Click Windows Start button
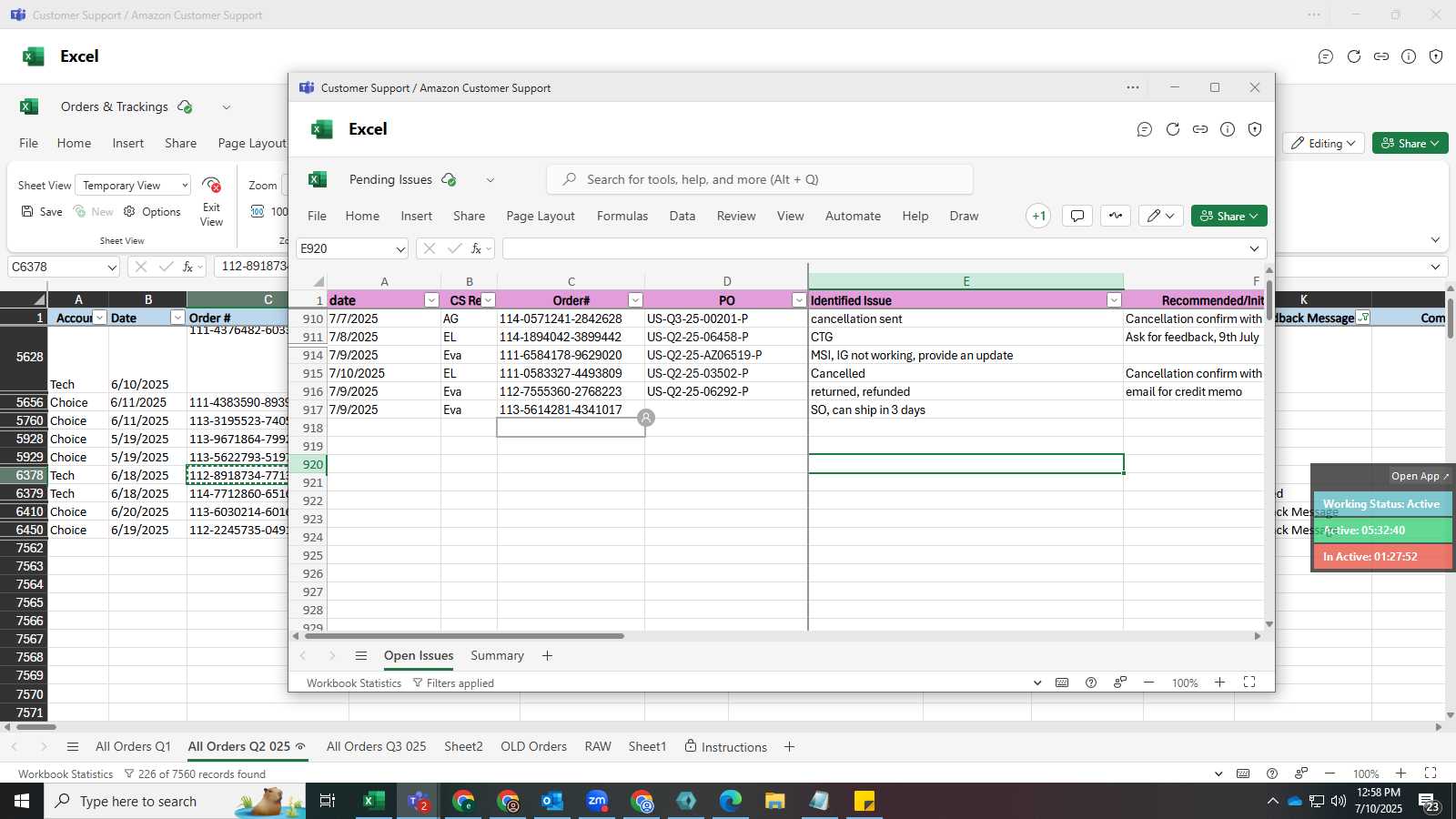The width and height of the screenshot is (1456, 819). (22, 801)
